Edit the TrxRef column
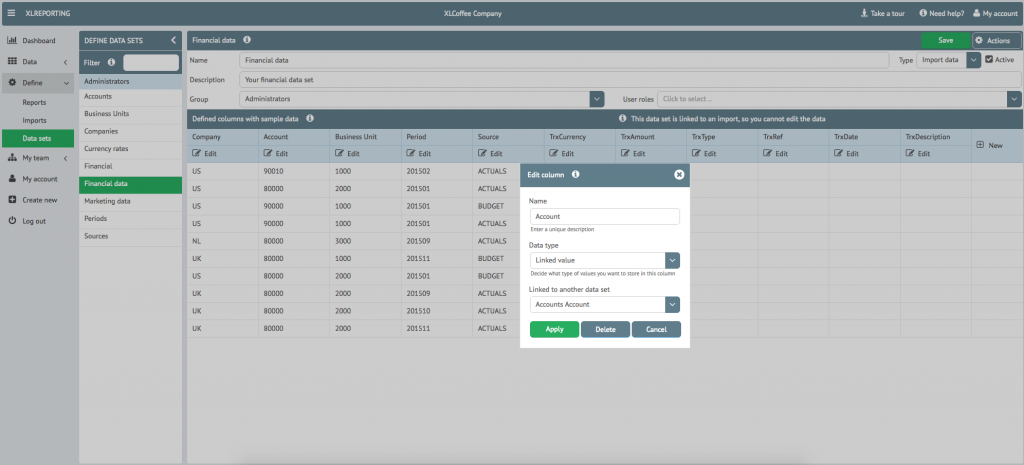1024x465 pixels. [775, 154]
